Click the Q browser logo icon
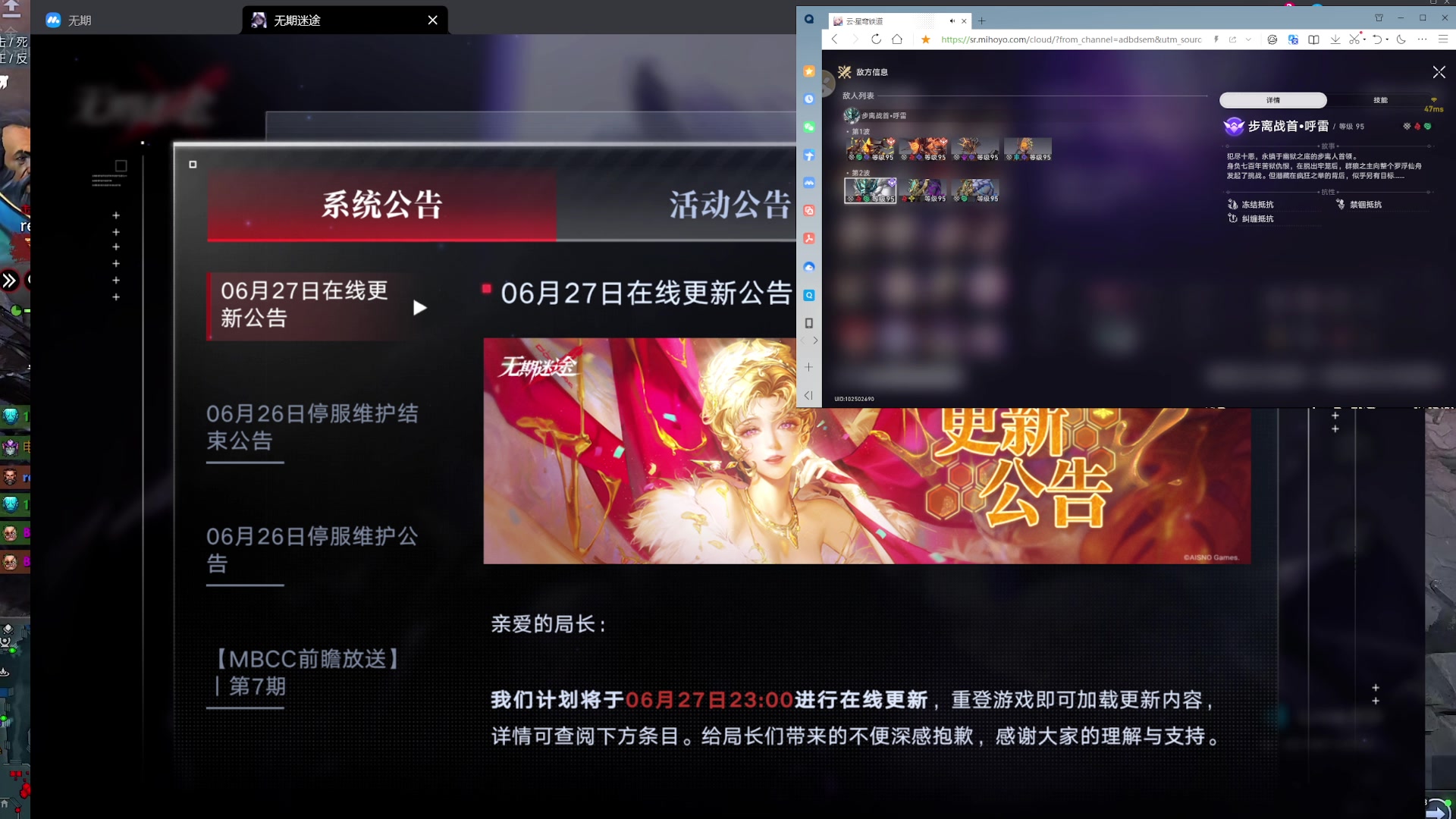1456x819 pixels. click(x=809, y=20)
